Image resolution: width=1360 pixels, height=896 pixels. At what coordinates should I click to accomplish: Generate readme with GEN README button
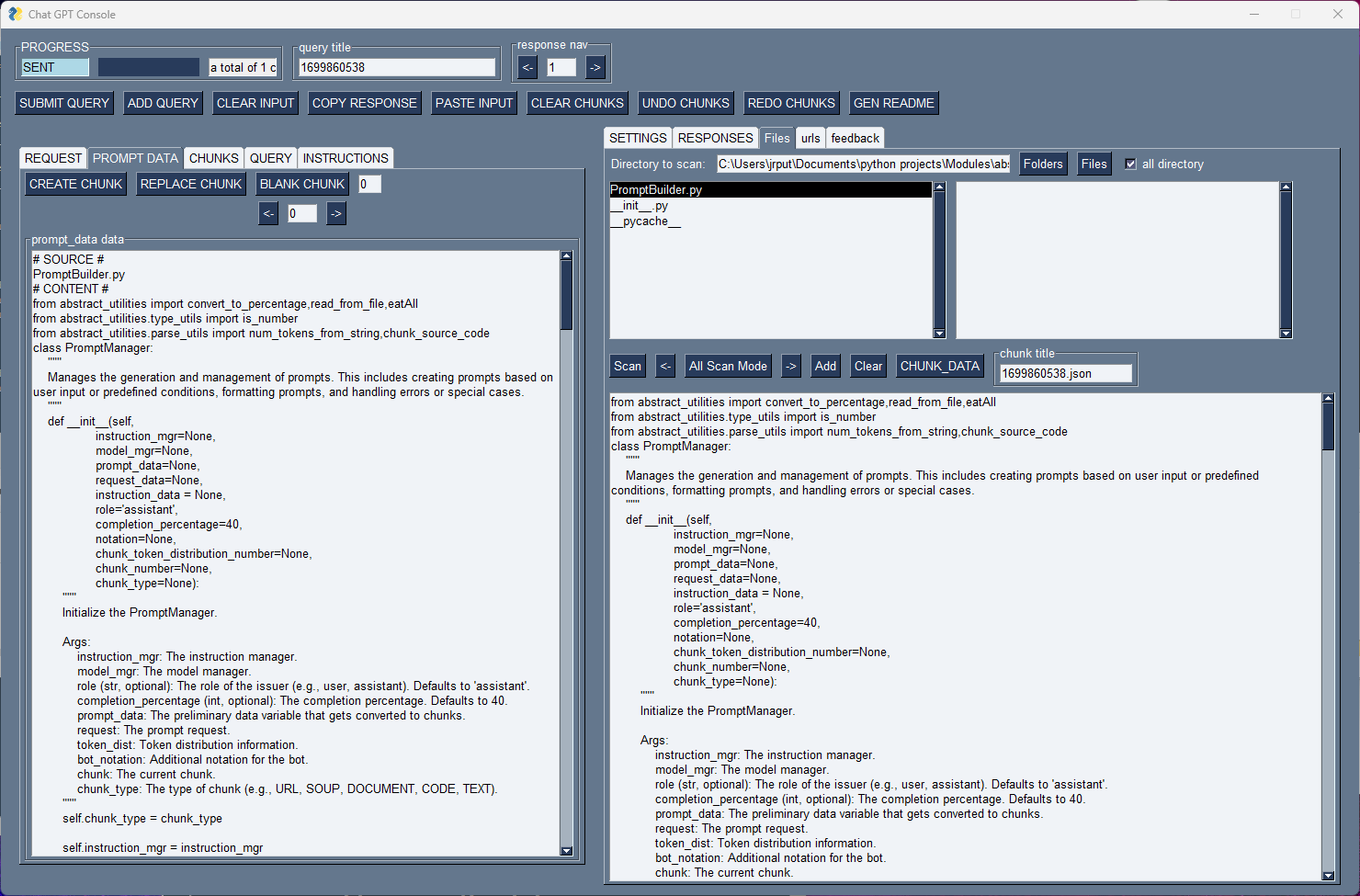click(894, 103)
